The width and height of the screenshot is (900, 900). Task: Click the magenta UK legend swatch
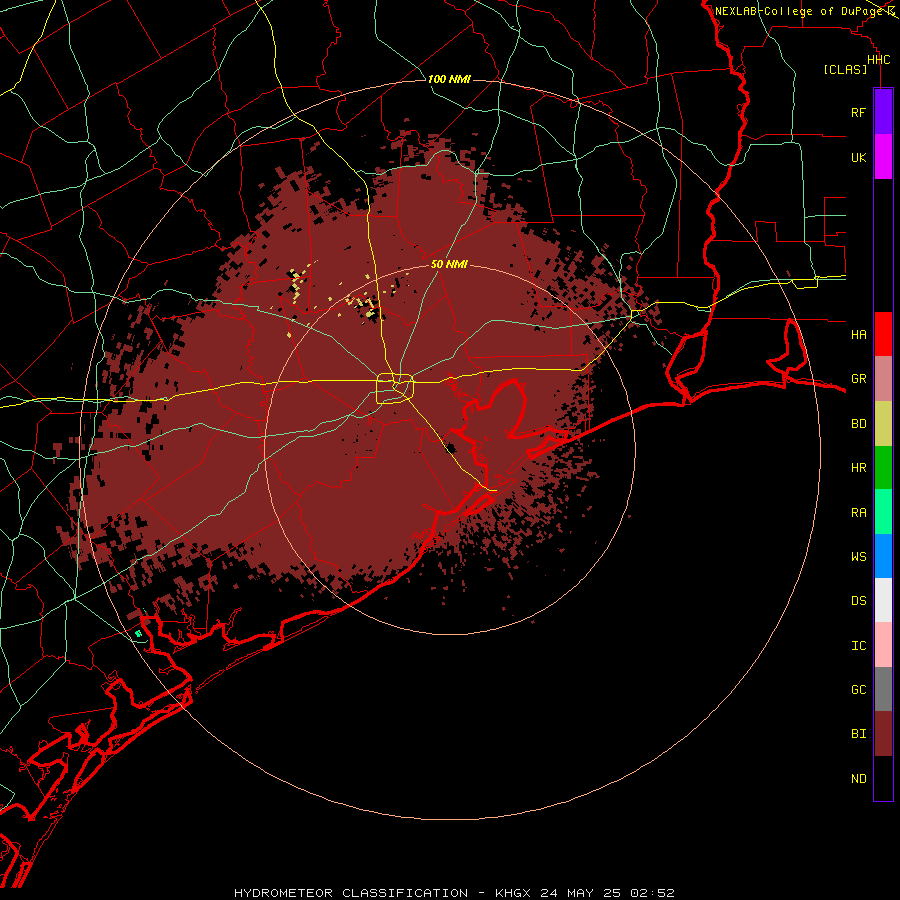(x=883, y=157)
